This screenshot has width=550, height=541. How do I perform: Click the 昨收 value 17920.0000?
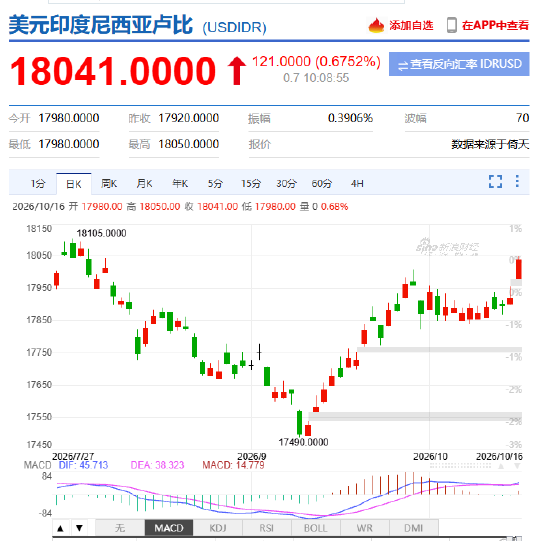pos(188,118)
